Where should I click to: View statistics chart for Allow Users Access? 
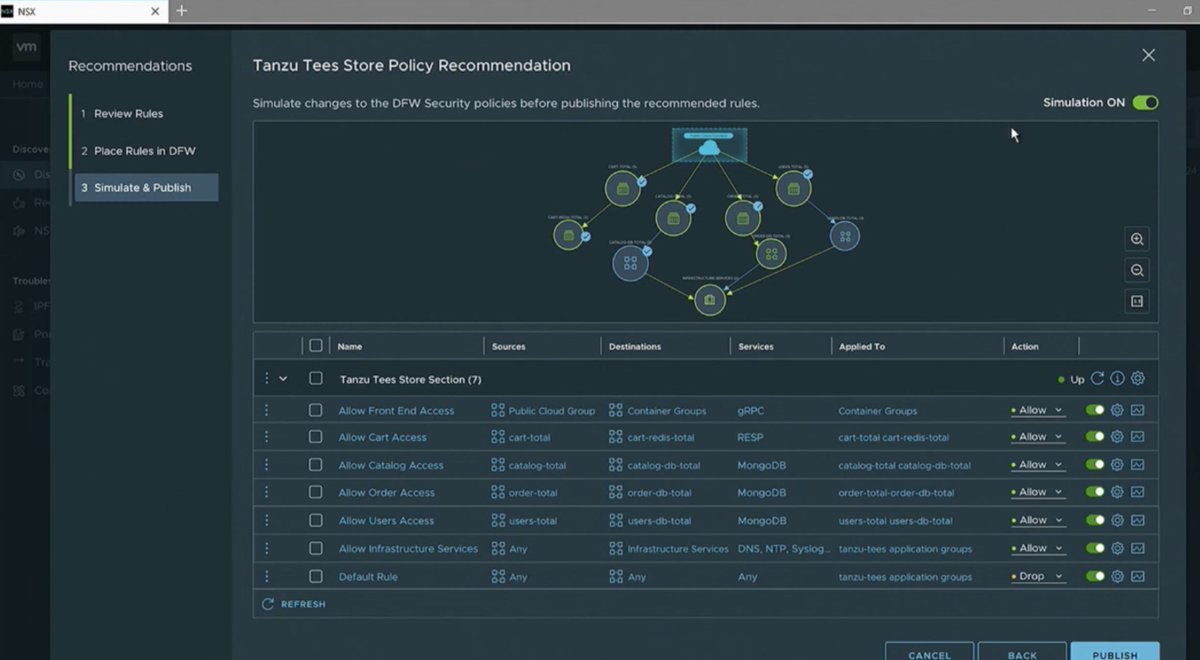[1137, 520]
